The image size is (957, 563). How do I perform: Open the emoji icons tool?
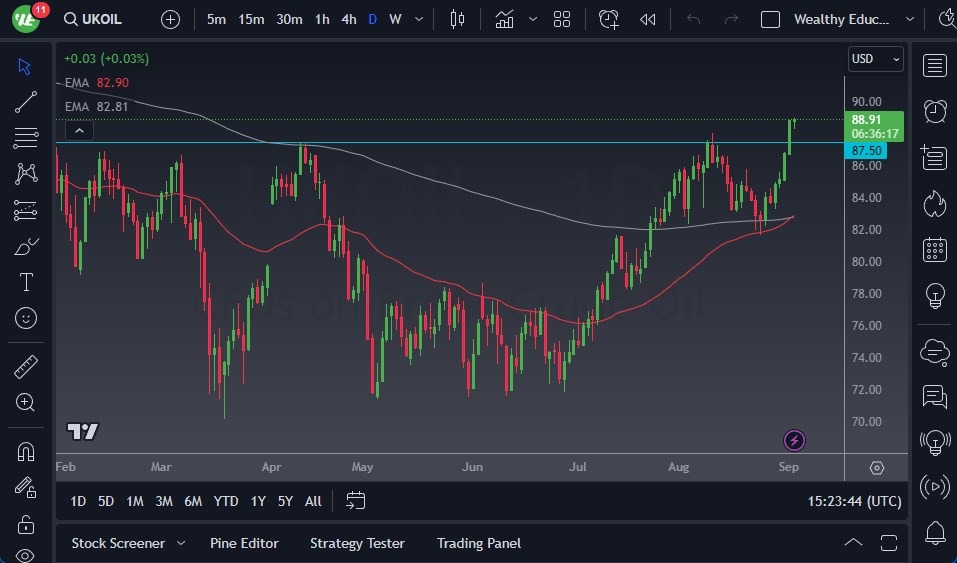26,318
